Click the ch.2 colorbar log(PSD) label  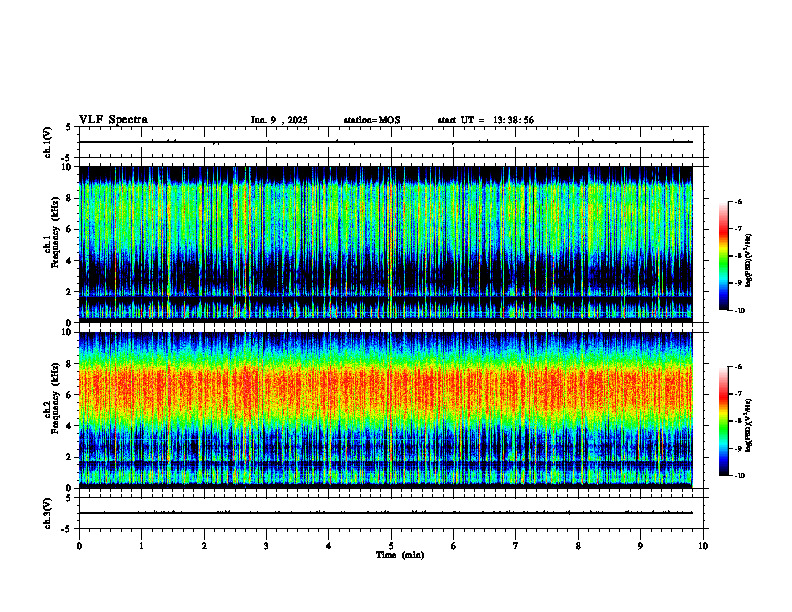749,426
